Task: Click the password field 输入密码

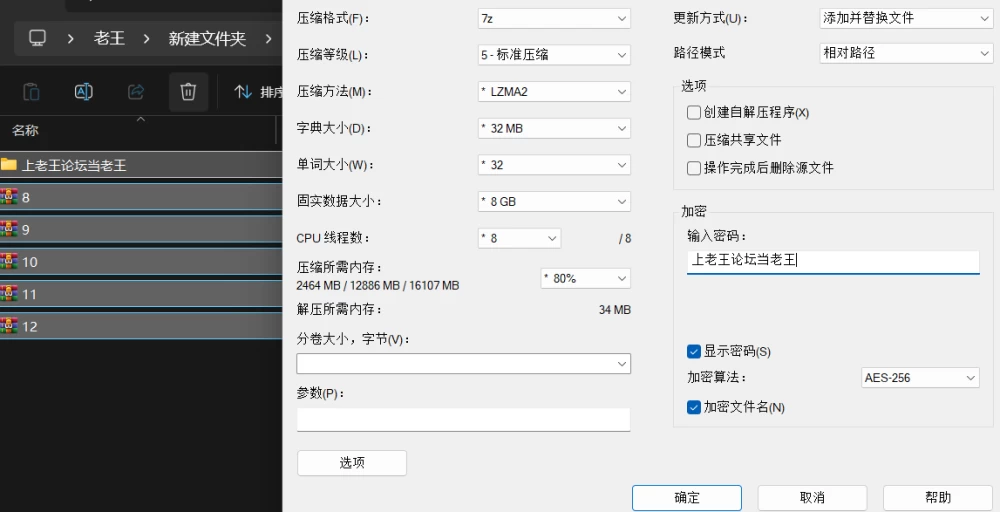Action: pyautogui.click(x=833, y=261)
